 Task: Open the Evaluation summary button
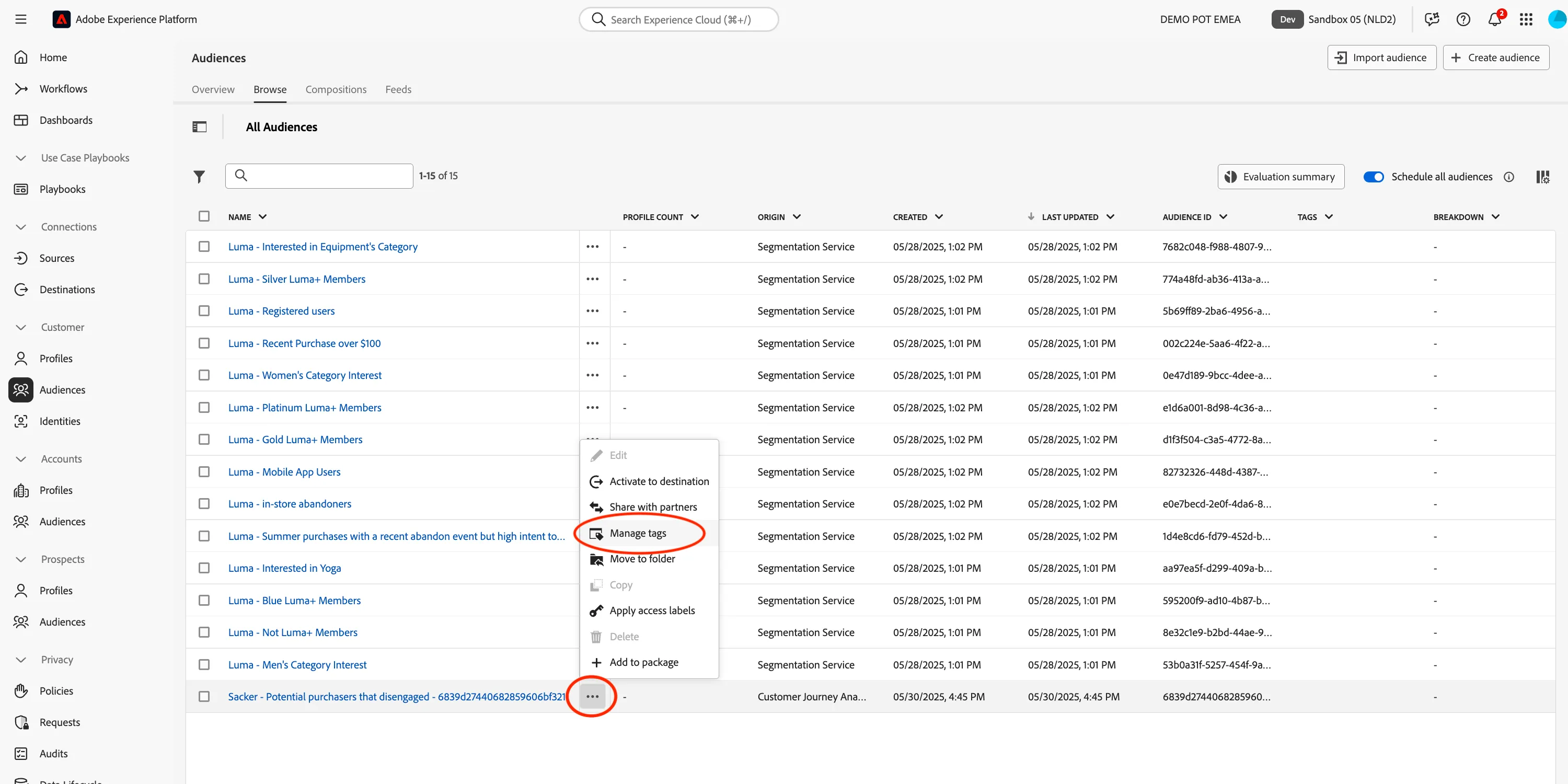pyautogui.click(x=1281, y=177)
